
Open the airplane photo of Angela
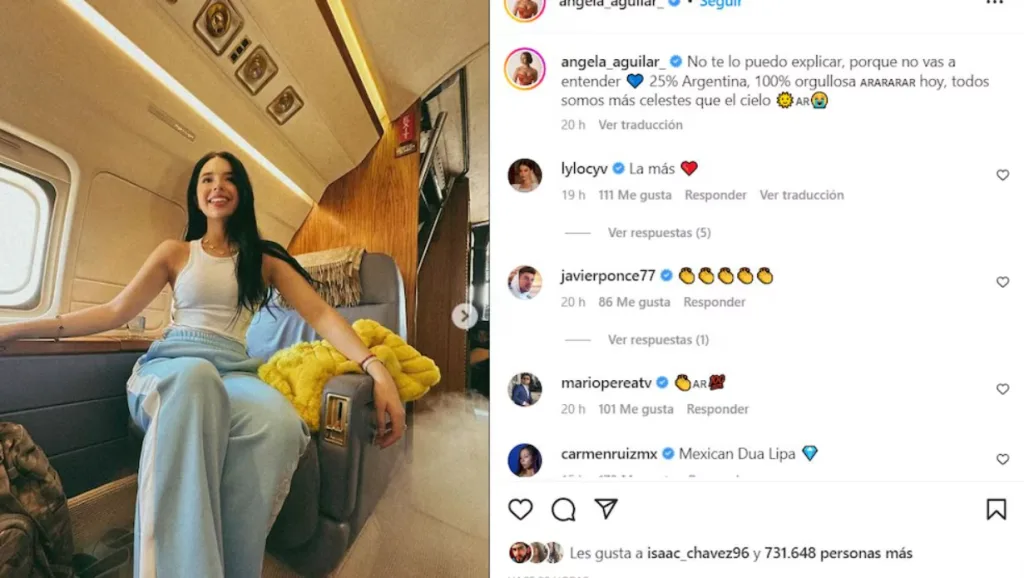click(x=244, y=289)
